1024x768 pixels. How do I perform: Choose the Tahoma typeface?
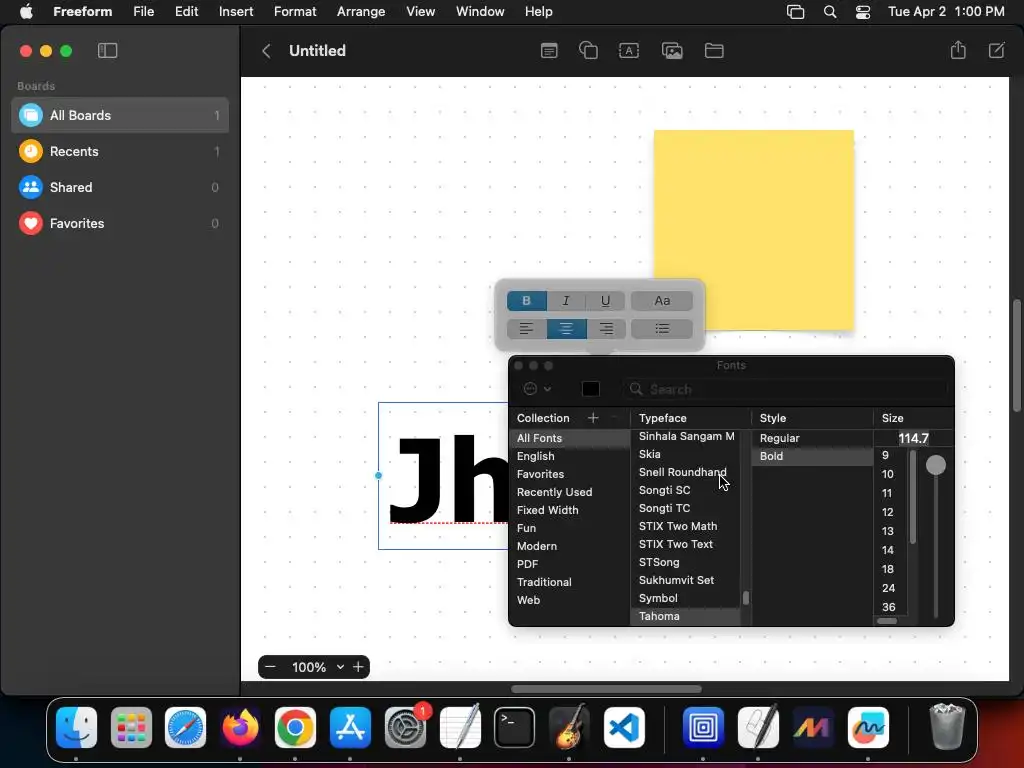[x=685, y=616]
